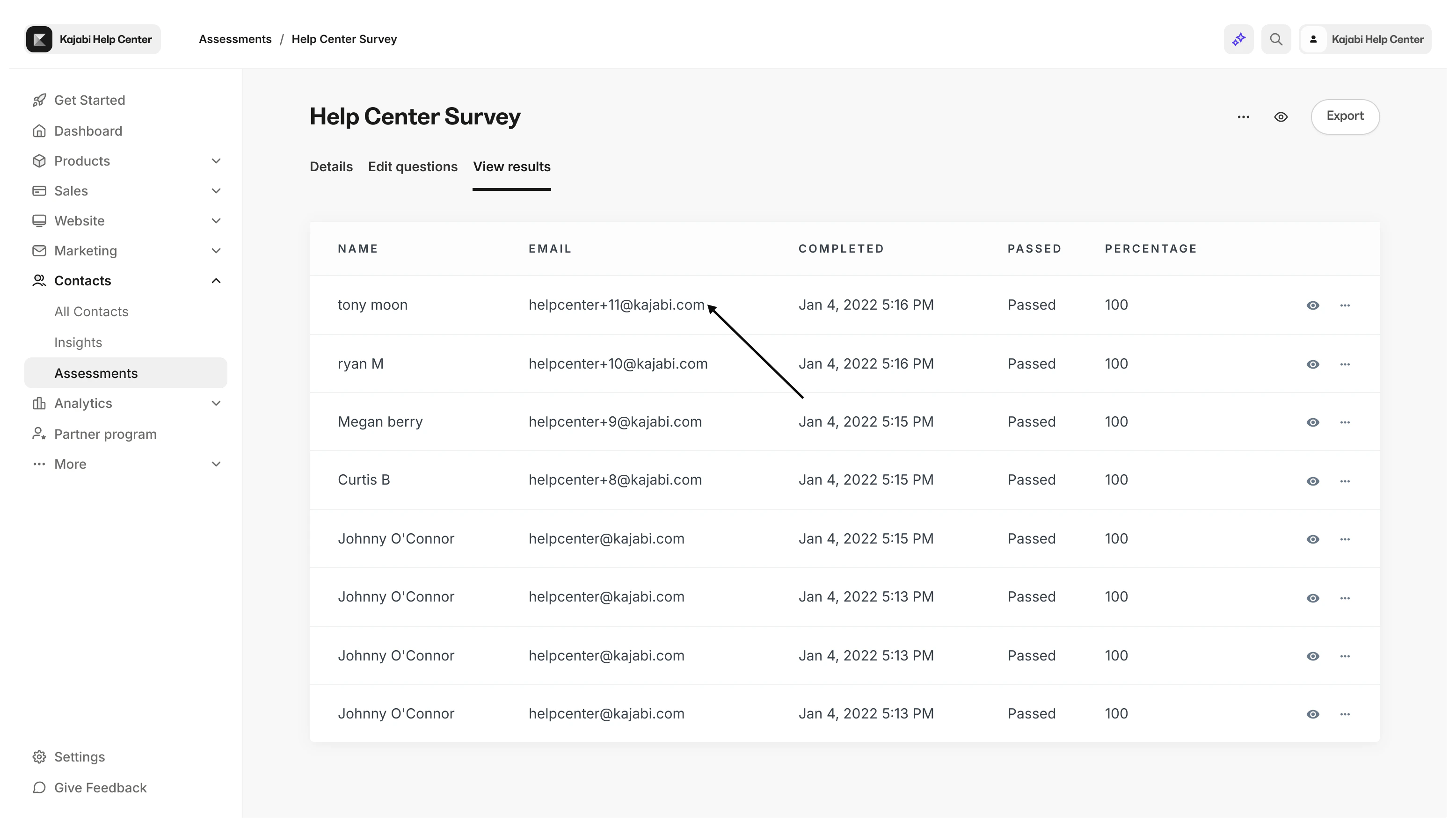This screenshot has width=1456, height=827.
Task: Collapse the Contacts section
Action: pyautogui.click(x=216, y=280)
